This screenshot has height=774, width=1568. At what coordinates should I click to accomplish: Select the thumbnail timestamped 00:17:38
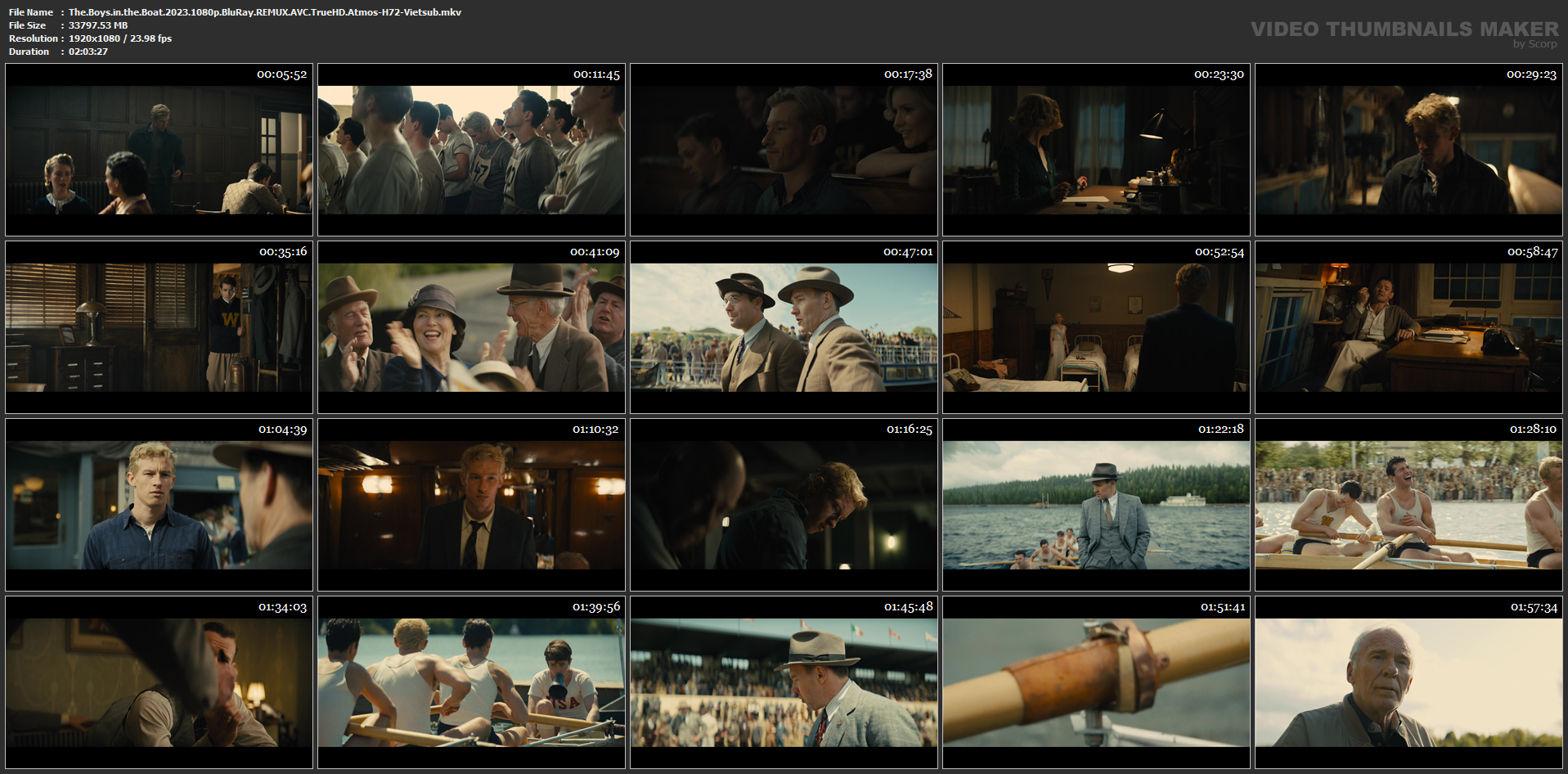(x=784, y=150)
